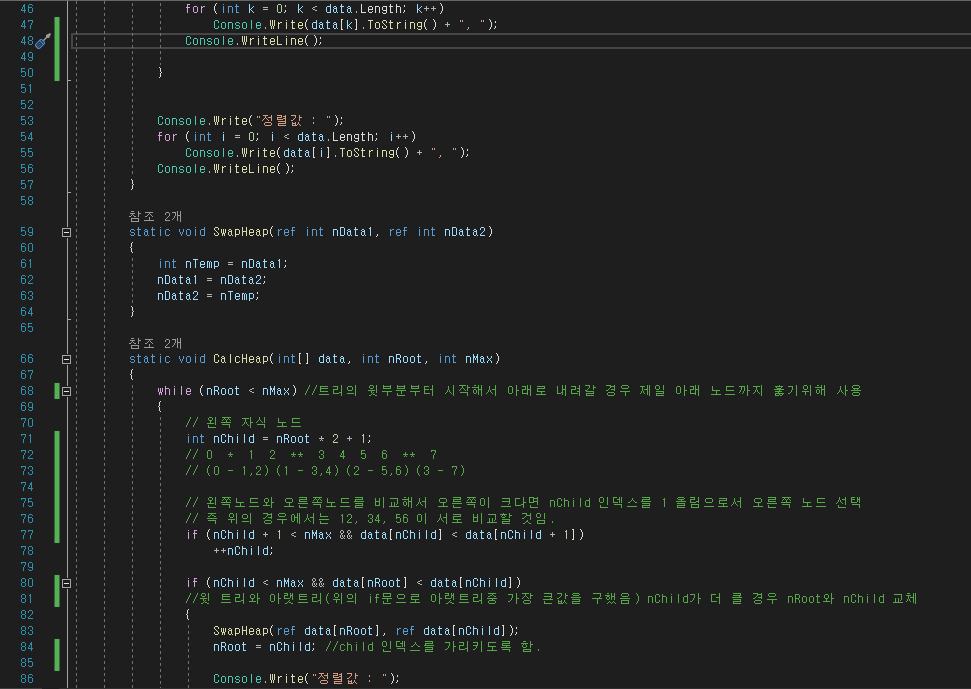The height and width of the screenshot is (689, 971).
Task: Click the Console.WriteLine() statement on line 48
Action: pyautogui.click(x=254, y=41)
